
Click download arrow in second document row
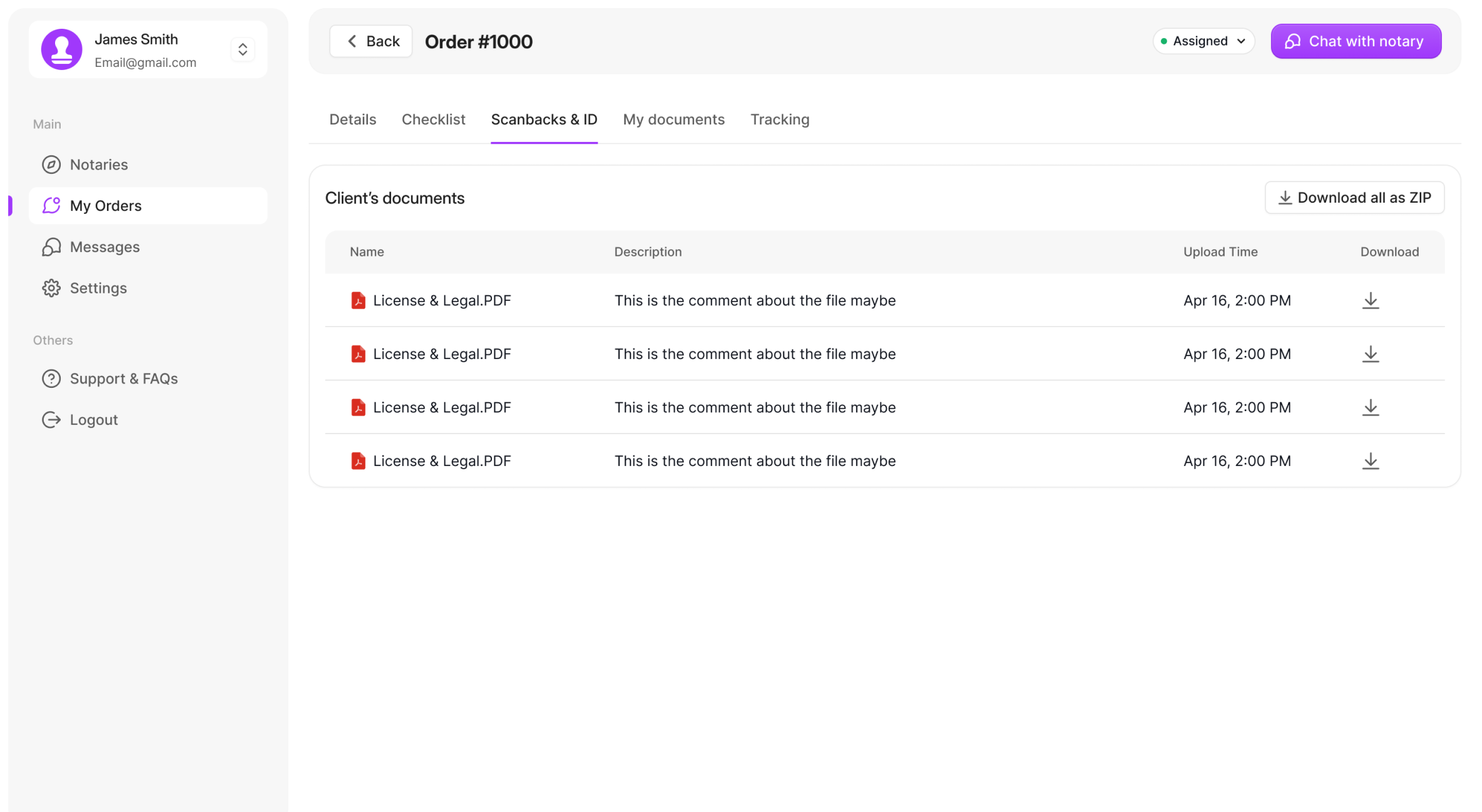tap(1370, 354)
